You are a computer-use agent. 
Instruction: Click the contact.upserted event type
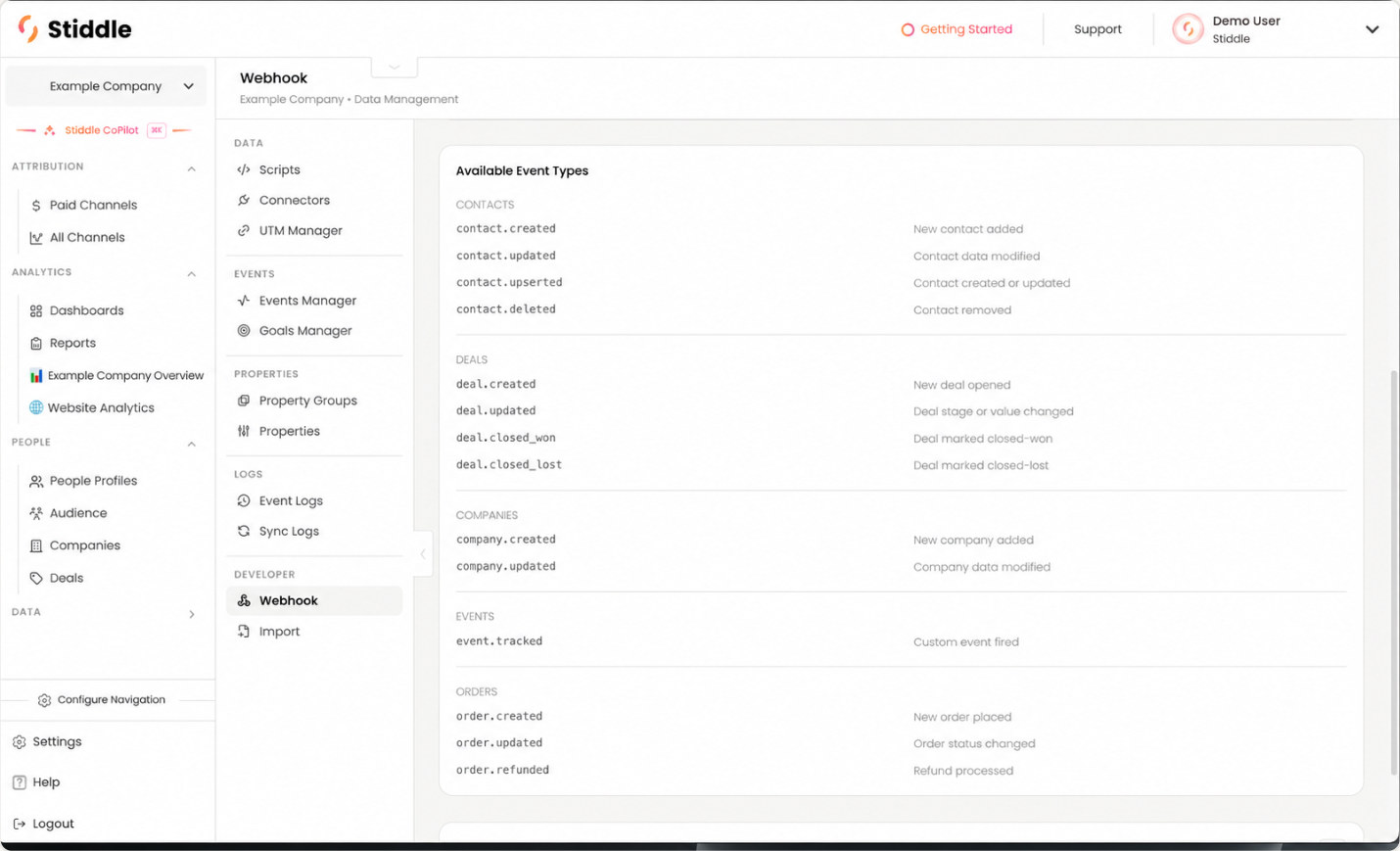coord(509,282)
